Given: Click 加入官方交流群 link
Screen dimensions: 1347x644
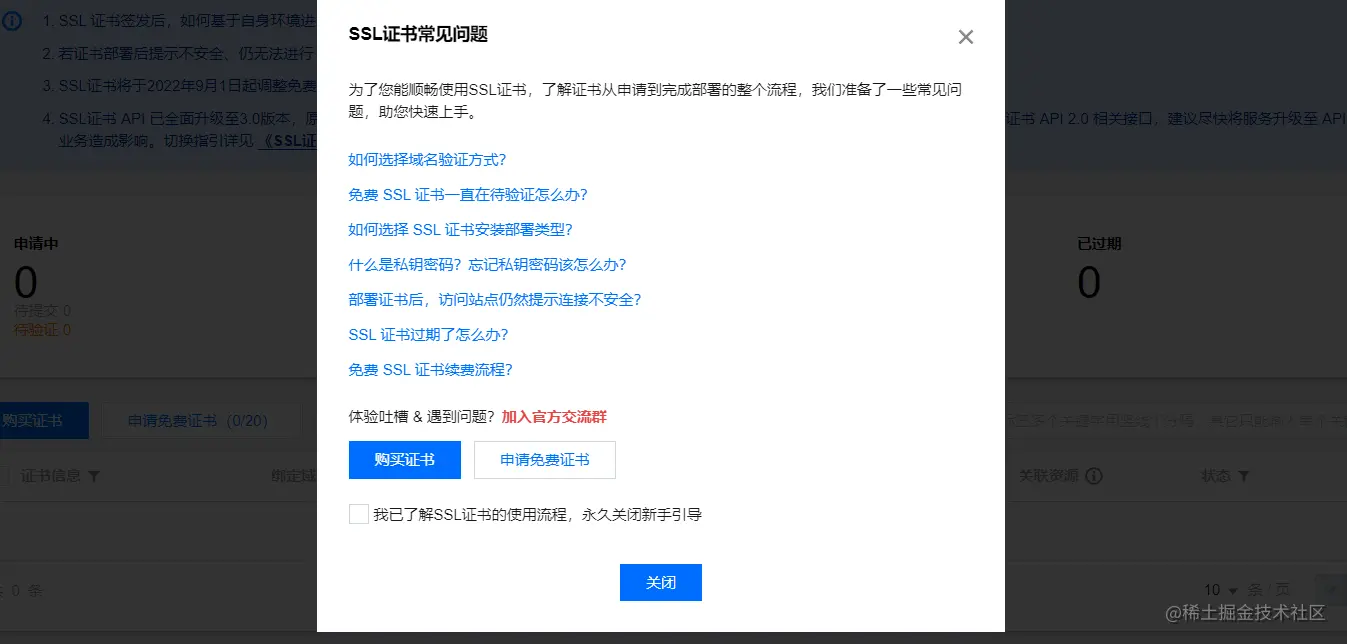Looking at the screenshot, I should pyautogui.click(x=554, y=417).
